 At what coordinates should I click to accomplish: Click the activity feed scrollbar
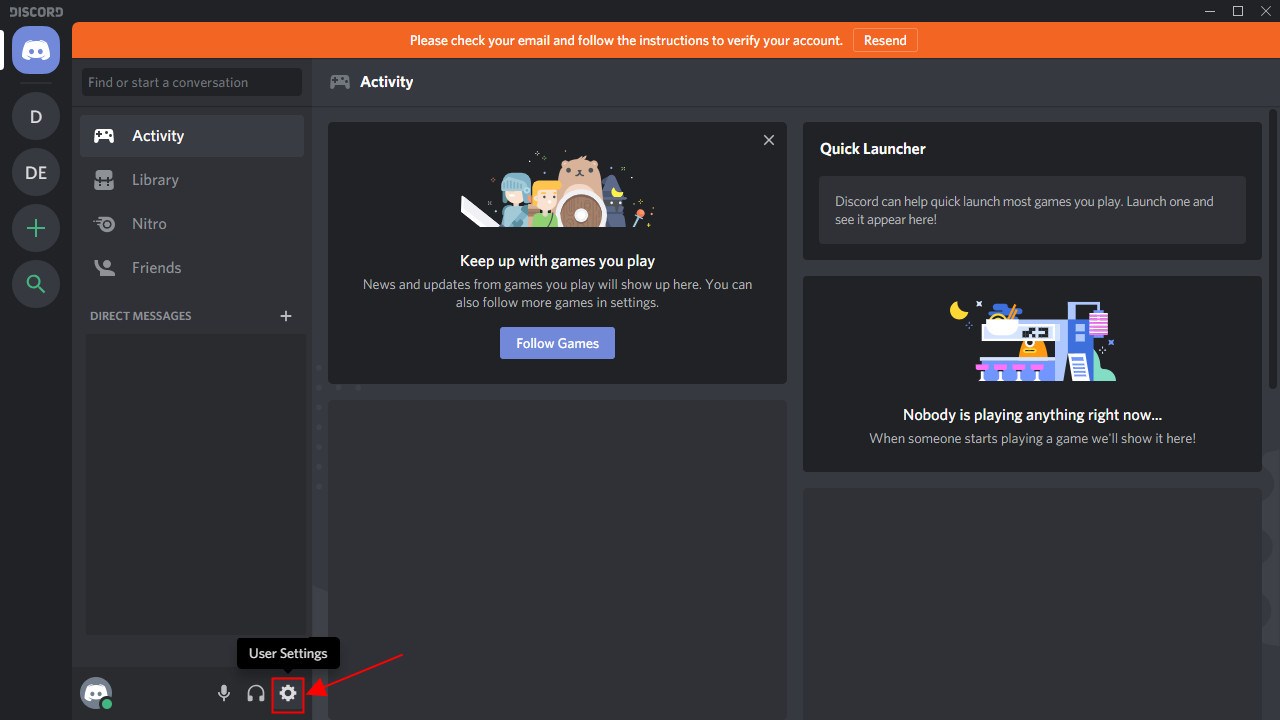[1273, 250]
